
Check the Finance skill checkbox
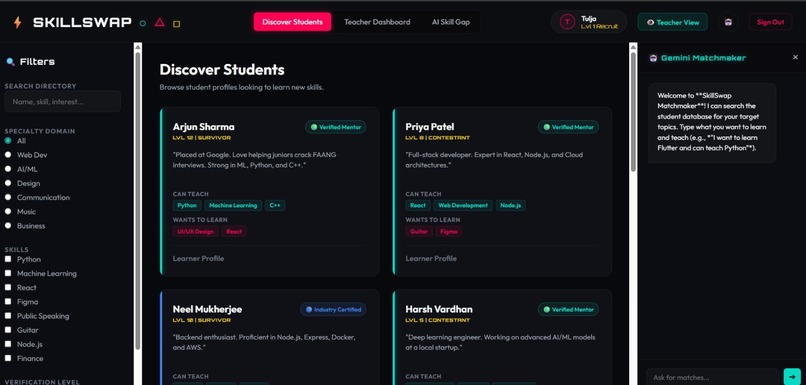pos(8,358)
